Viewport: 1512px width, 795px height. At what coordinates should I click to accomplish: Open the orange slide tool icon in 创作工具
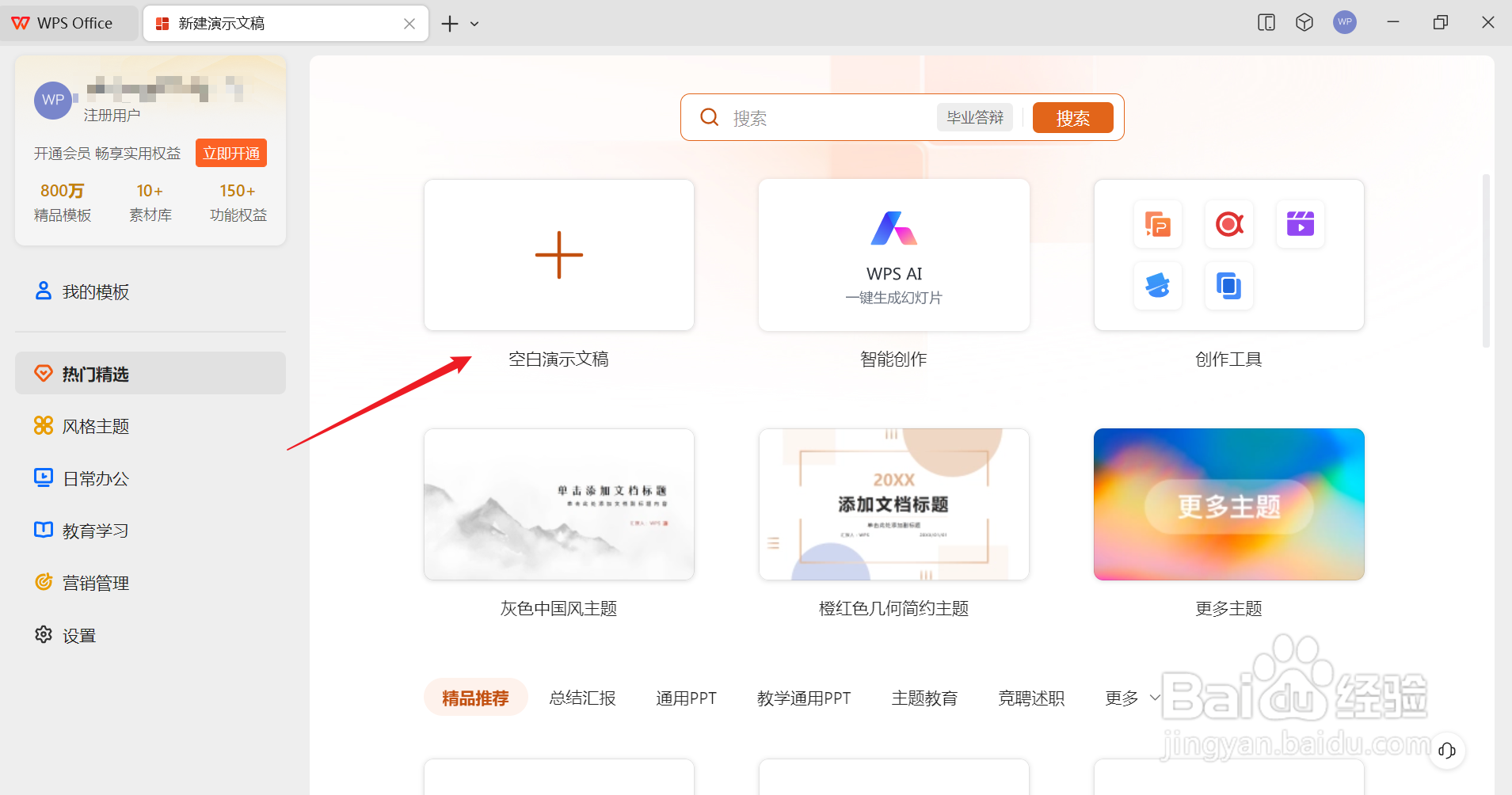(x=1158, y=224)
